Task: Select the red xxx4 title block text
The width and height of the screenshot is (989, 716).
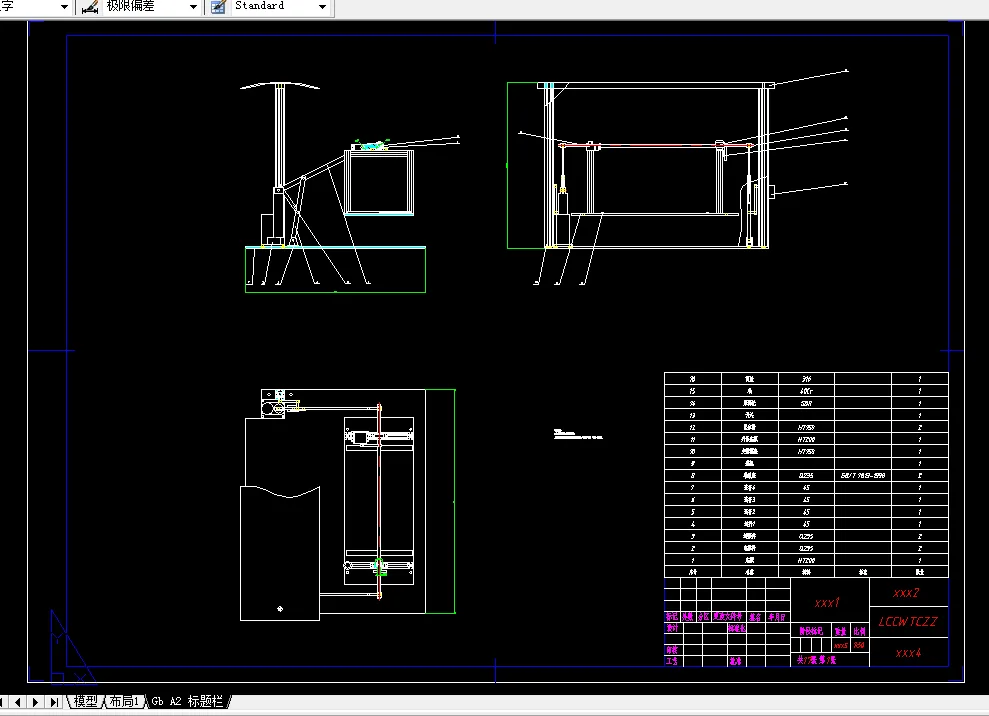Action: tap(908, 653)
